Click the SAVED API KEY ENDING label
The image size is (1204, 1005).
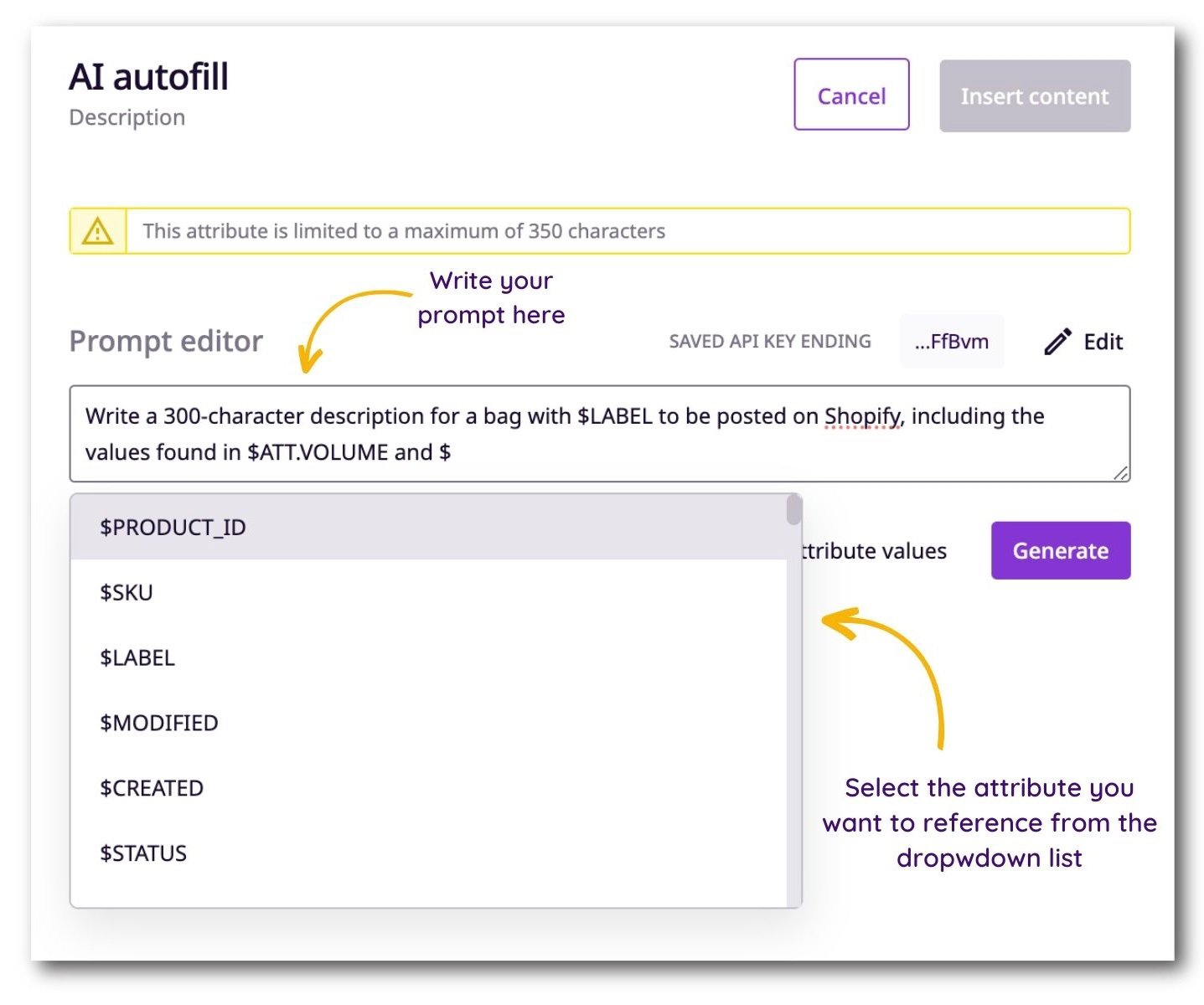coord(769,341)
